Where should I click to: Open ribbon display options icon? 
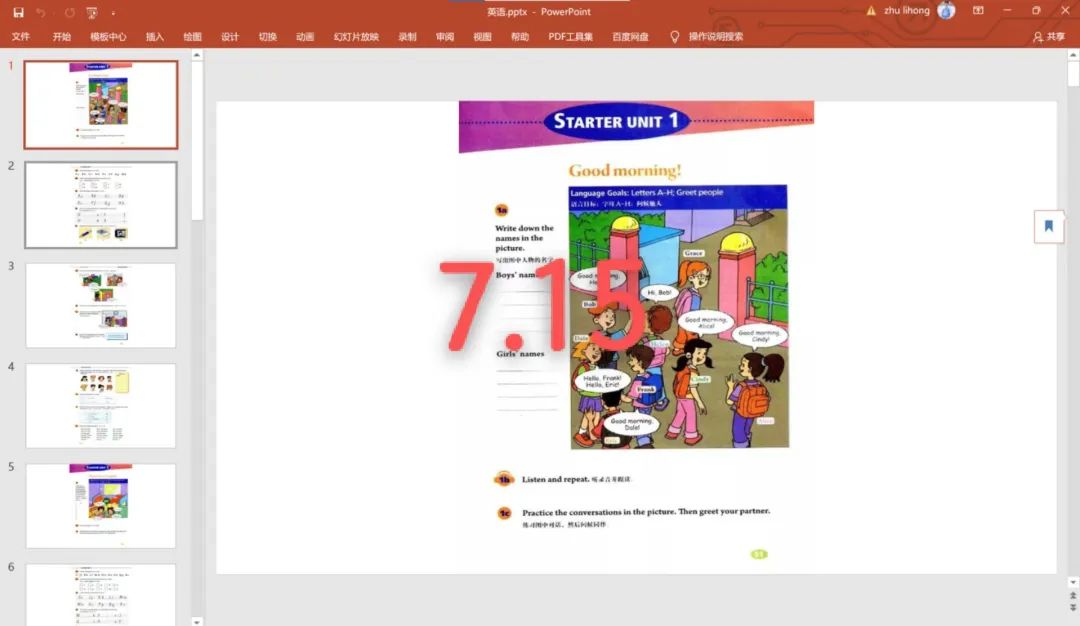[978, 11]
